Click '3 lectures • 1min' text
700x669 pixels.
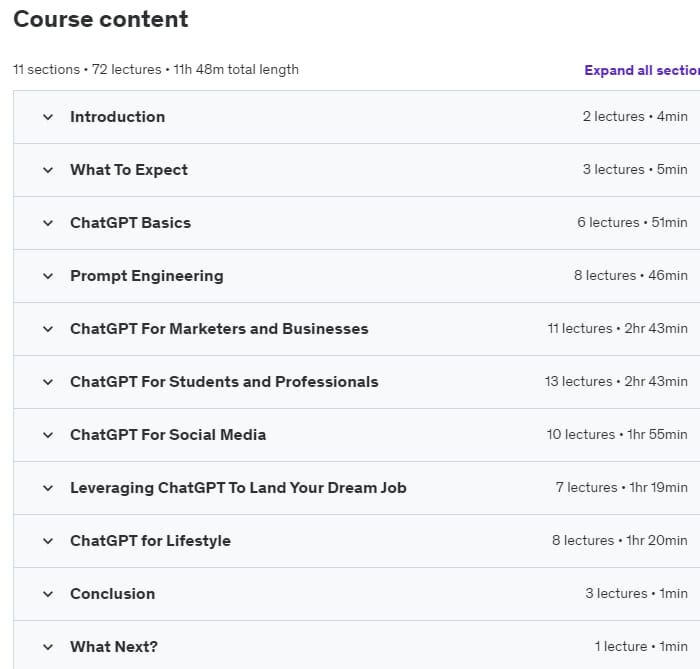[636, 594]
